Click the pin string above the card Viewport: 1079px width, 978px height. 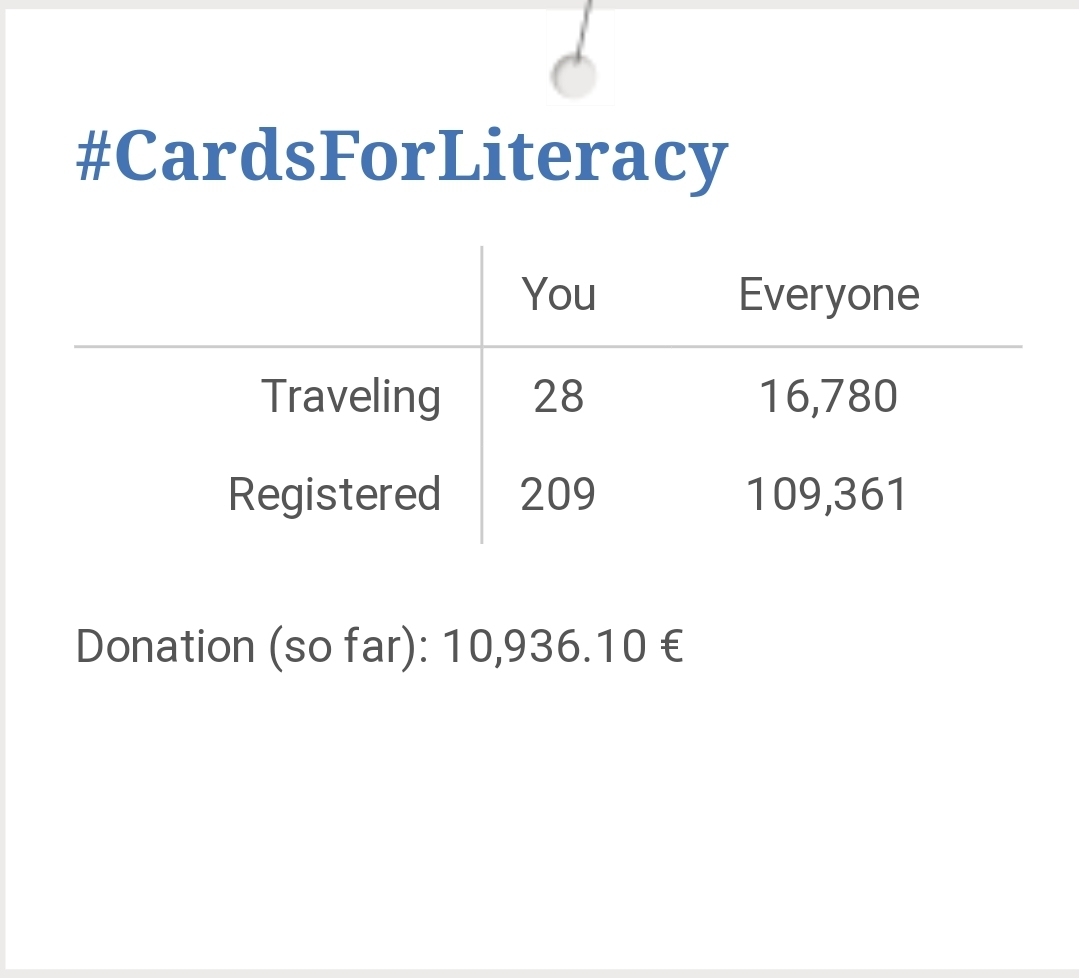pos(584,29)
